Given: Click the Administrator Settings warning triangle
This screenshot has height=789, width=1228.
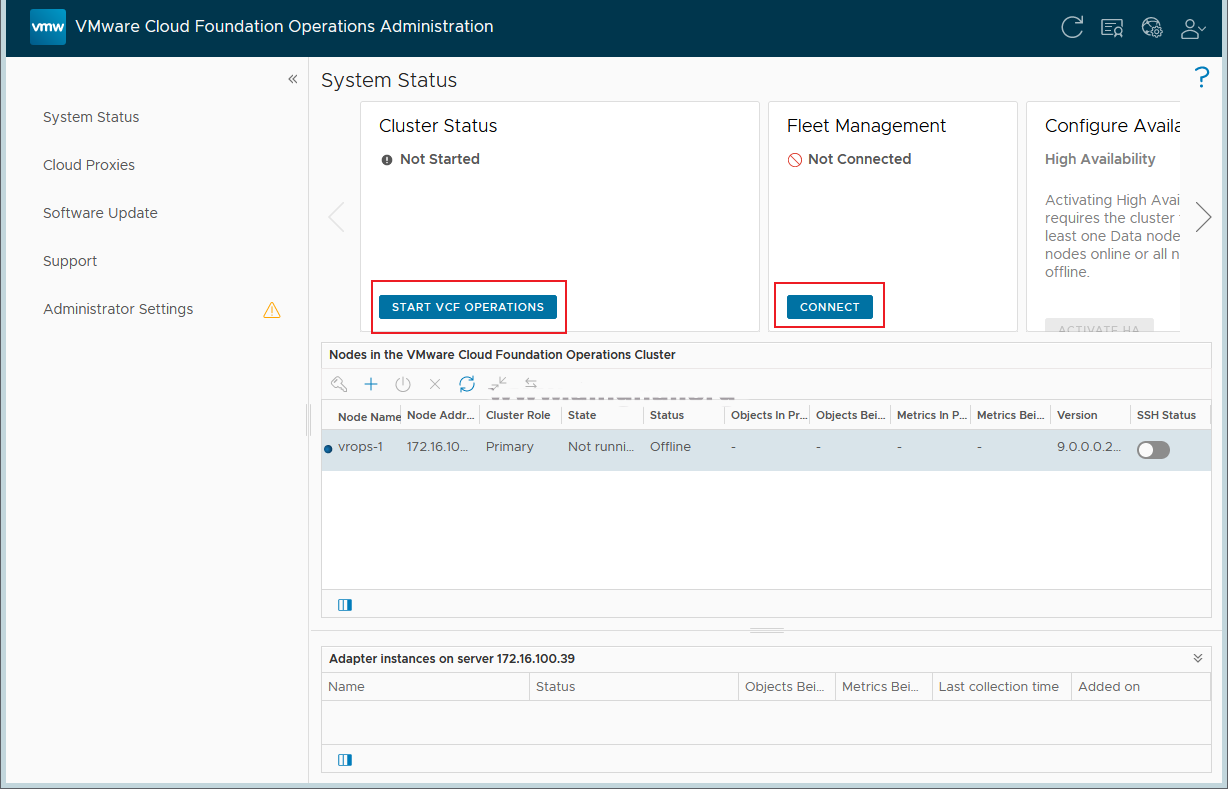Looking at the screenshot, I should tap(272, 310).
